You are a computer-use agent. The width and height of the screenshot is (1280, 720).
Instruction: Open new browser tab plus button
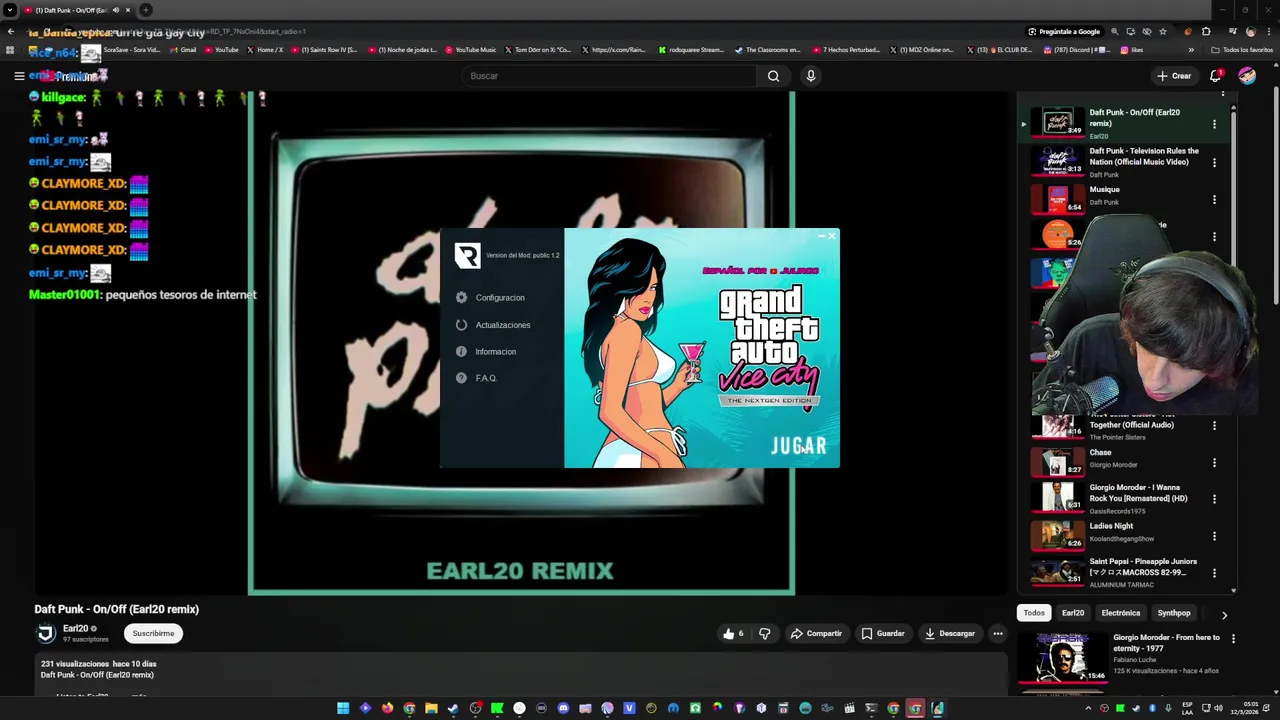(145, 10)
